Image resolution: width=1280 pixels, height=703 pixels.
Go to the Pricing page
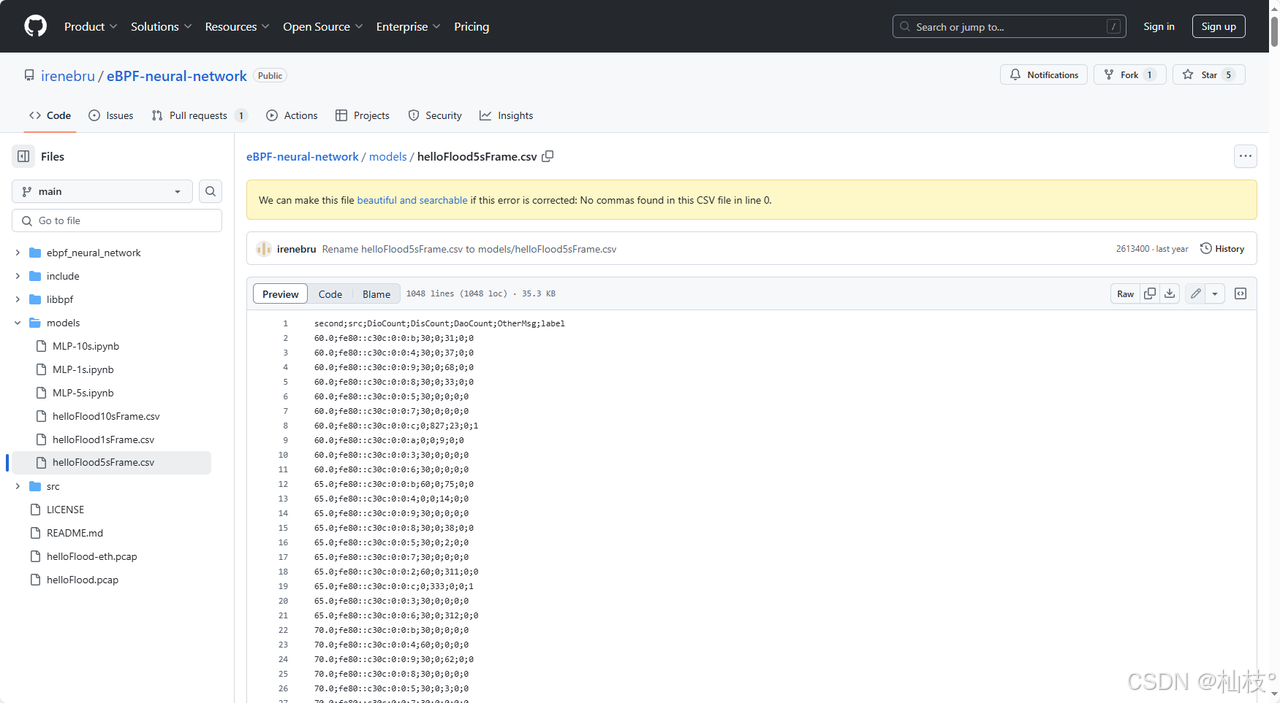[471, 27]
